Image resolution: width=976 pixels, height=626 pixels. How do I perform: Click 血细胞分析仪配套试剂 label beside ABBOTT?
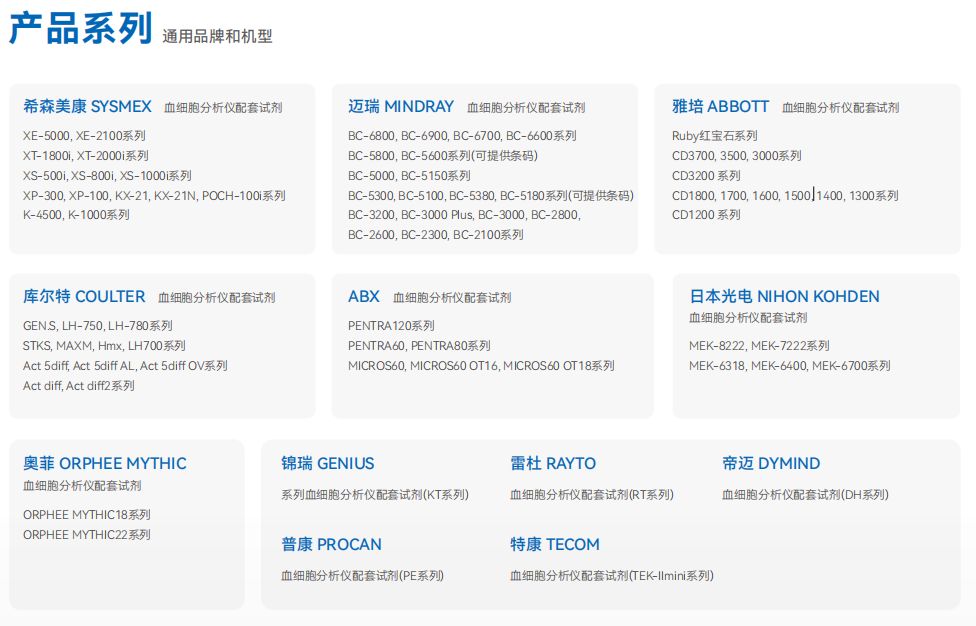point(840,108)
